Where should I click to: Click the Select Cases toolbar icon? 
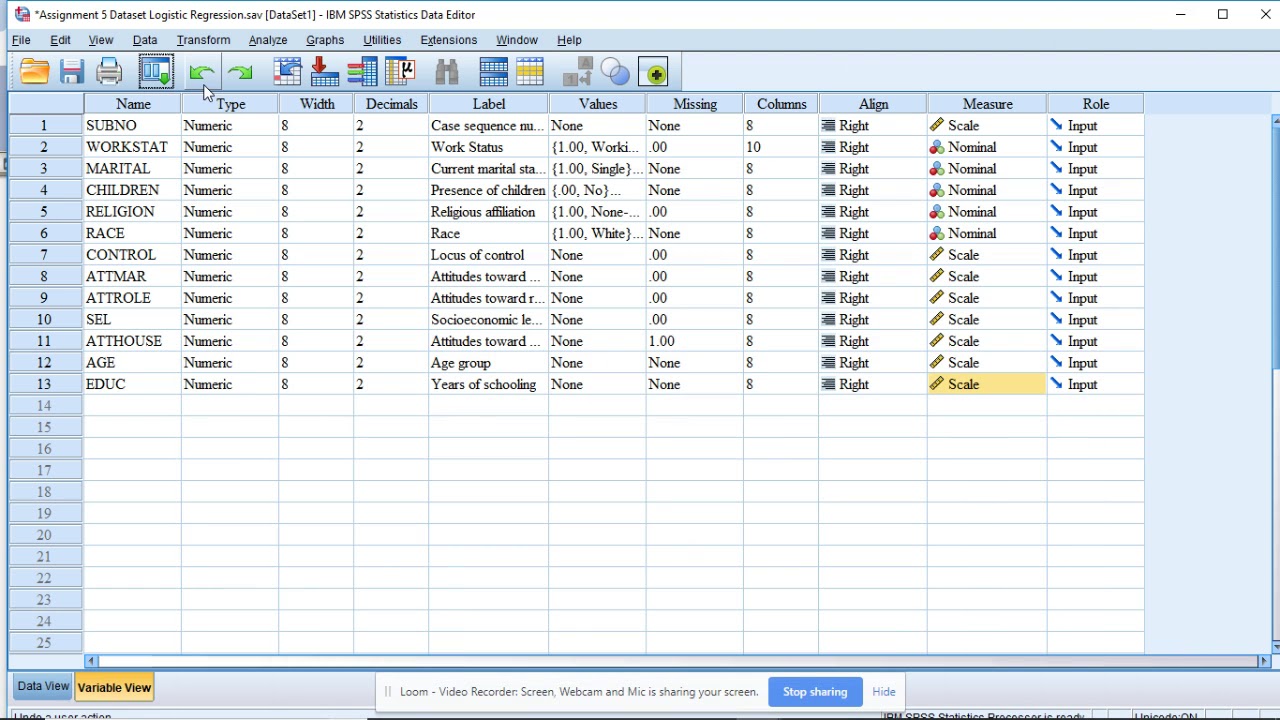[531, 72]
